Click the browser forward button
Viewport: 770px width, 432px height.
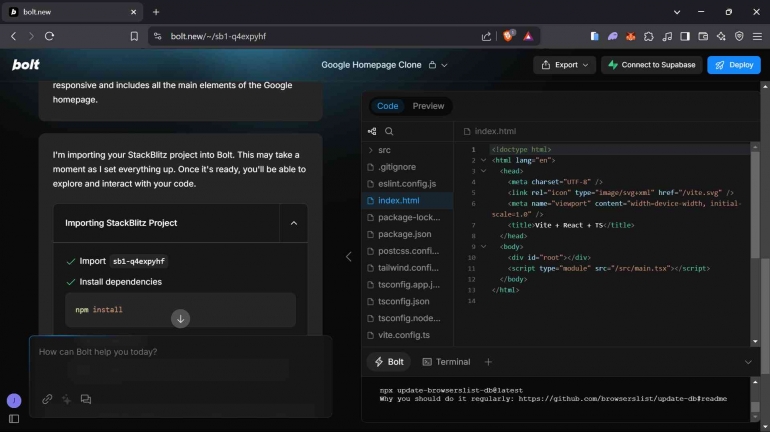[31, 36]
